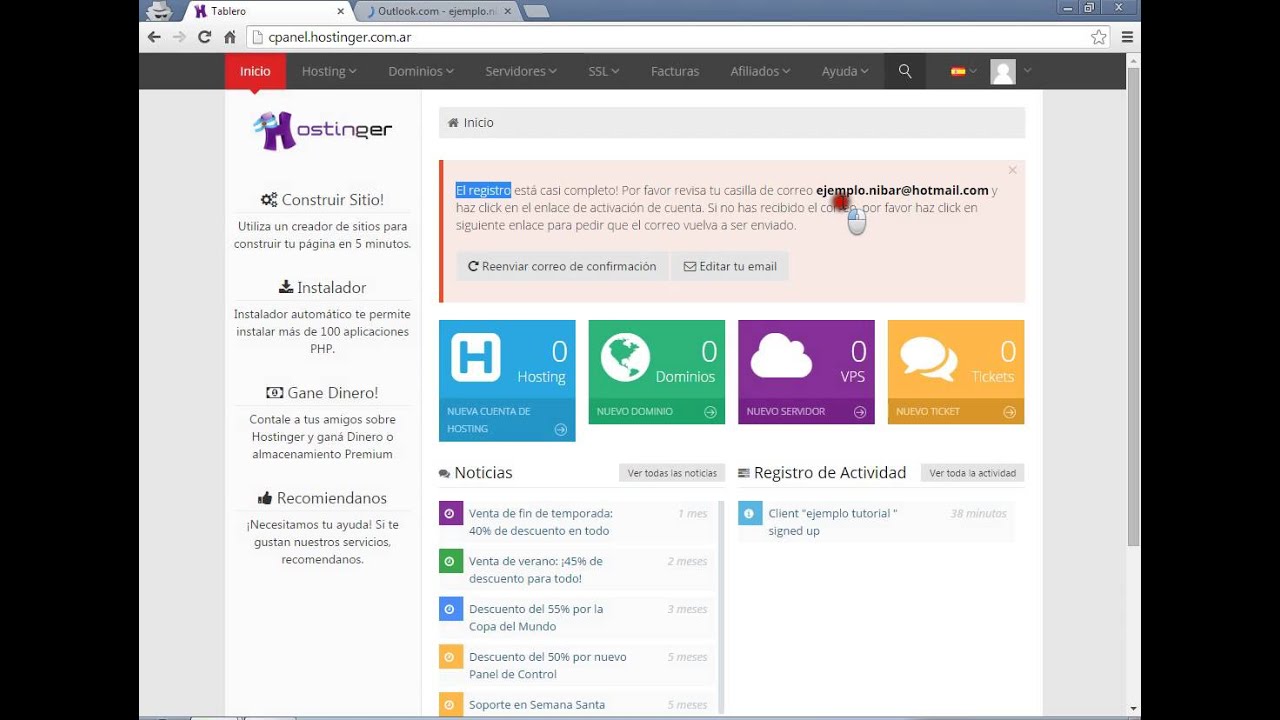Open the Facturas menu item

675,71
